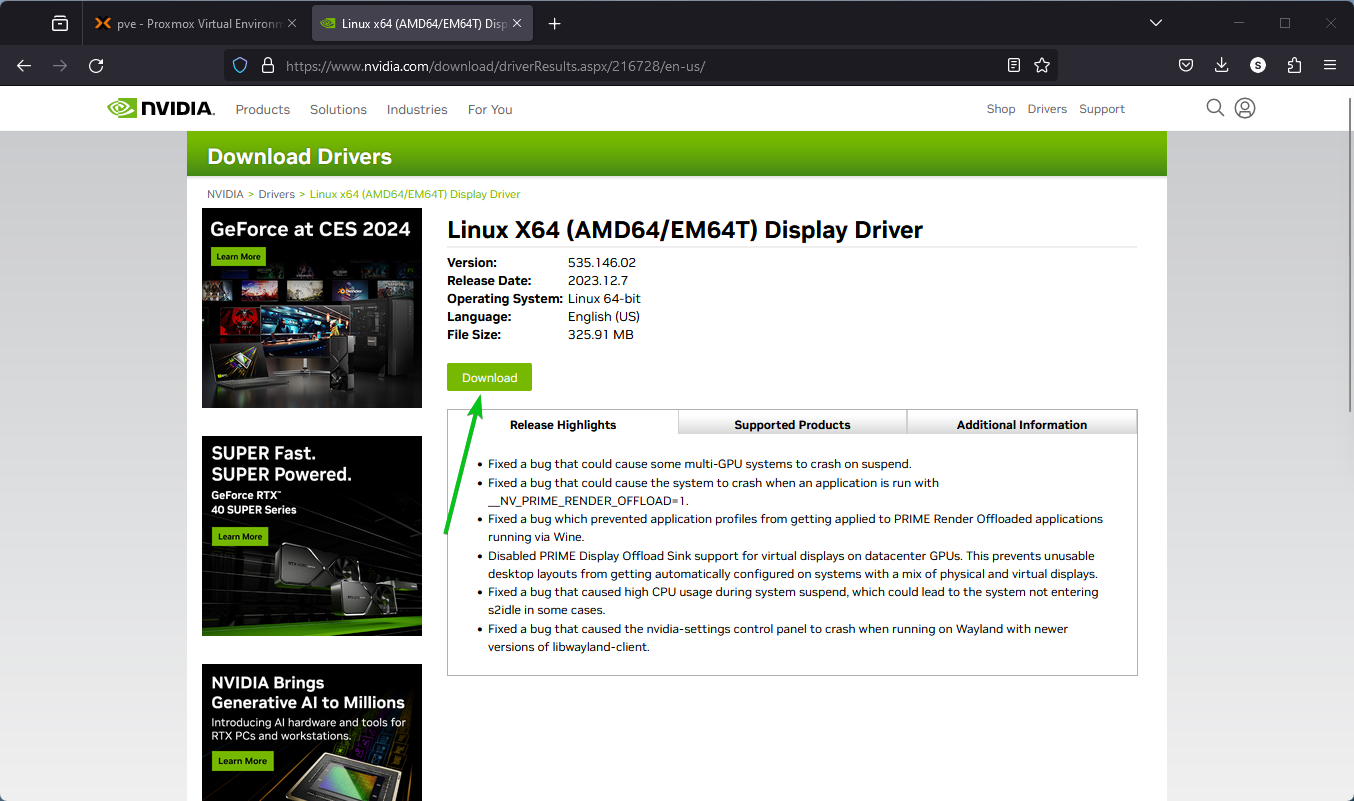Click the Download Drivers green heading
Image resolution: width=1354 pixels, height=801 pixels.
299,156
